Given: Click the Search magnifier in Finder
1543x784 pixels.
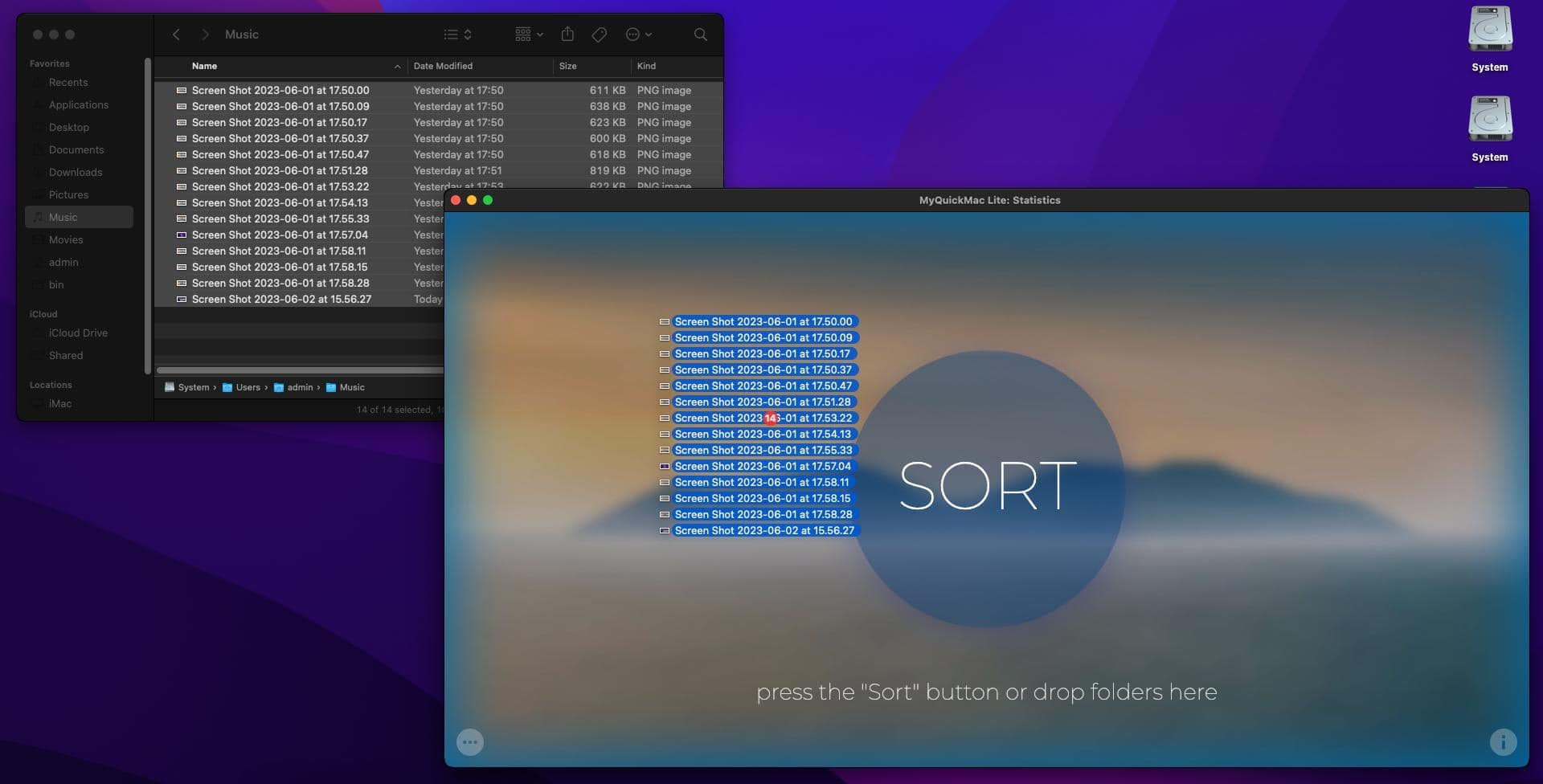Looking at the screenshot, I should (701, 35).
